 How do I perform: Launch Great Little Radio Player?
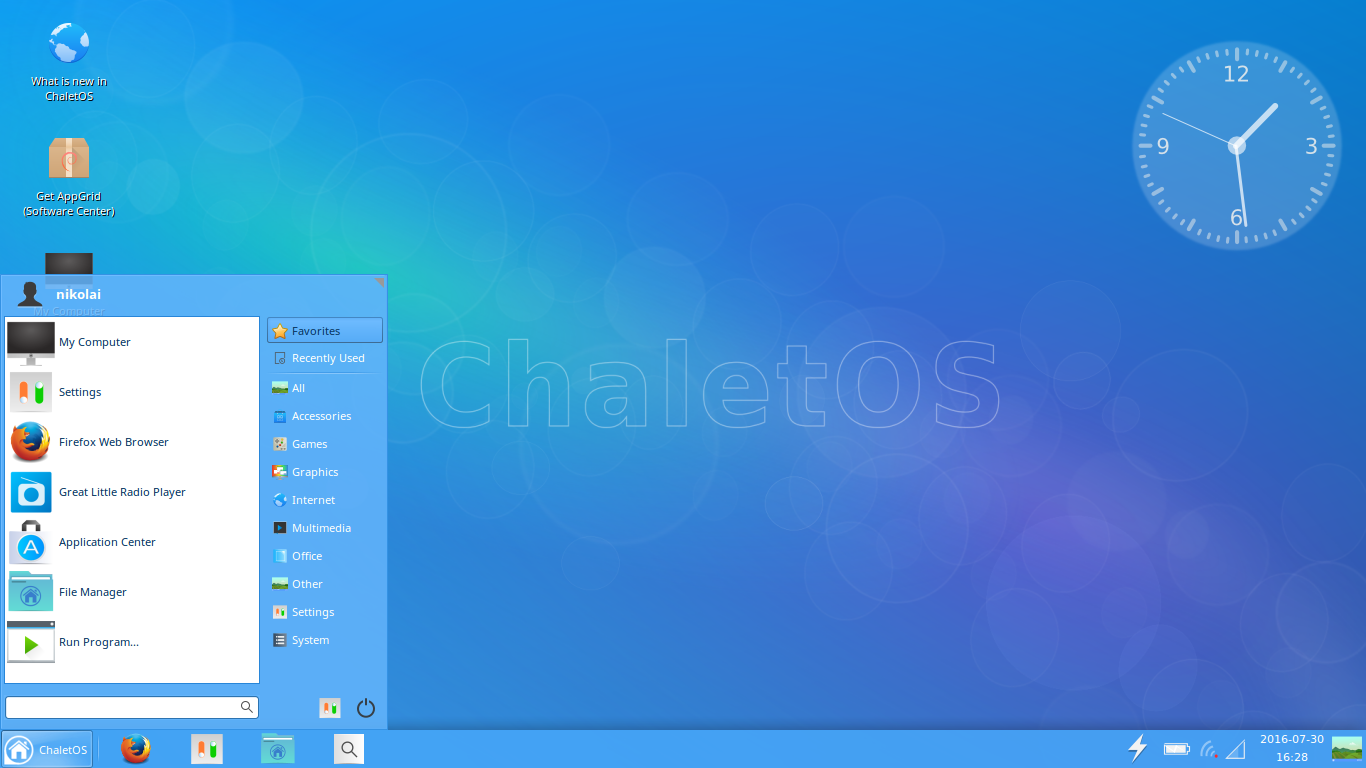point(122,492)
